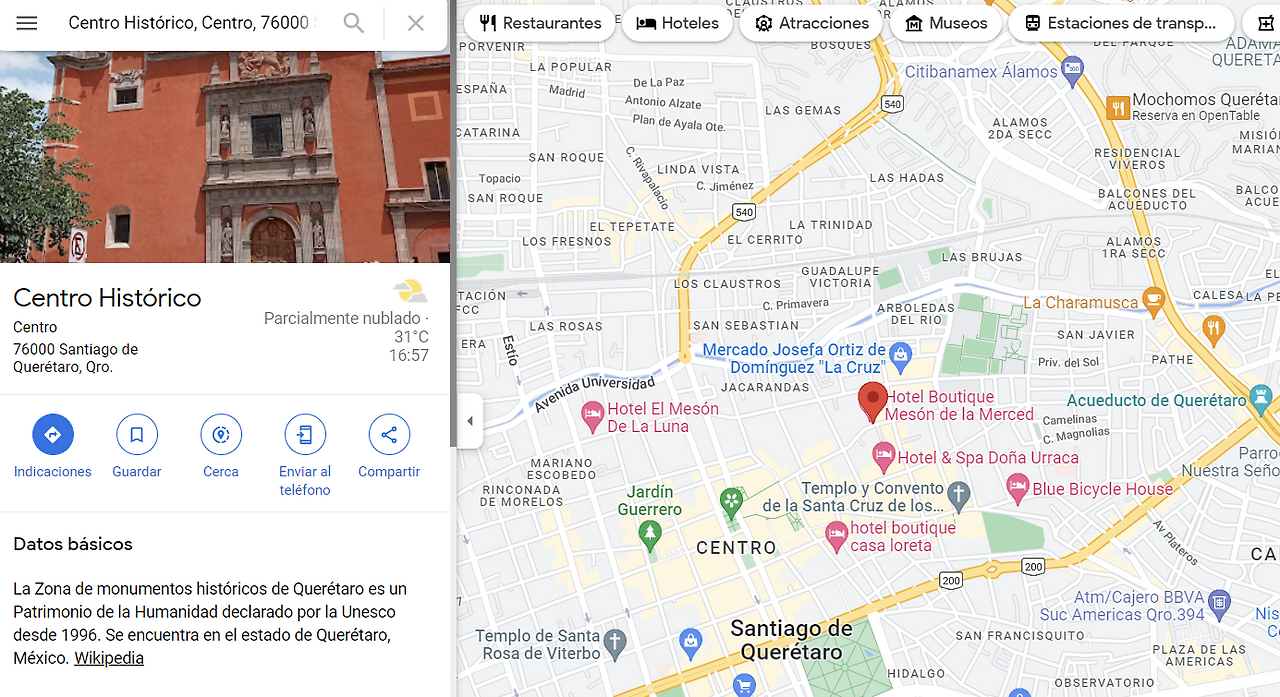Click the search magnifier icon
This screenshot has width=1280, height=697.
[353, 23]
